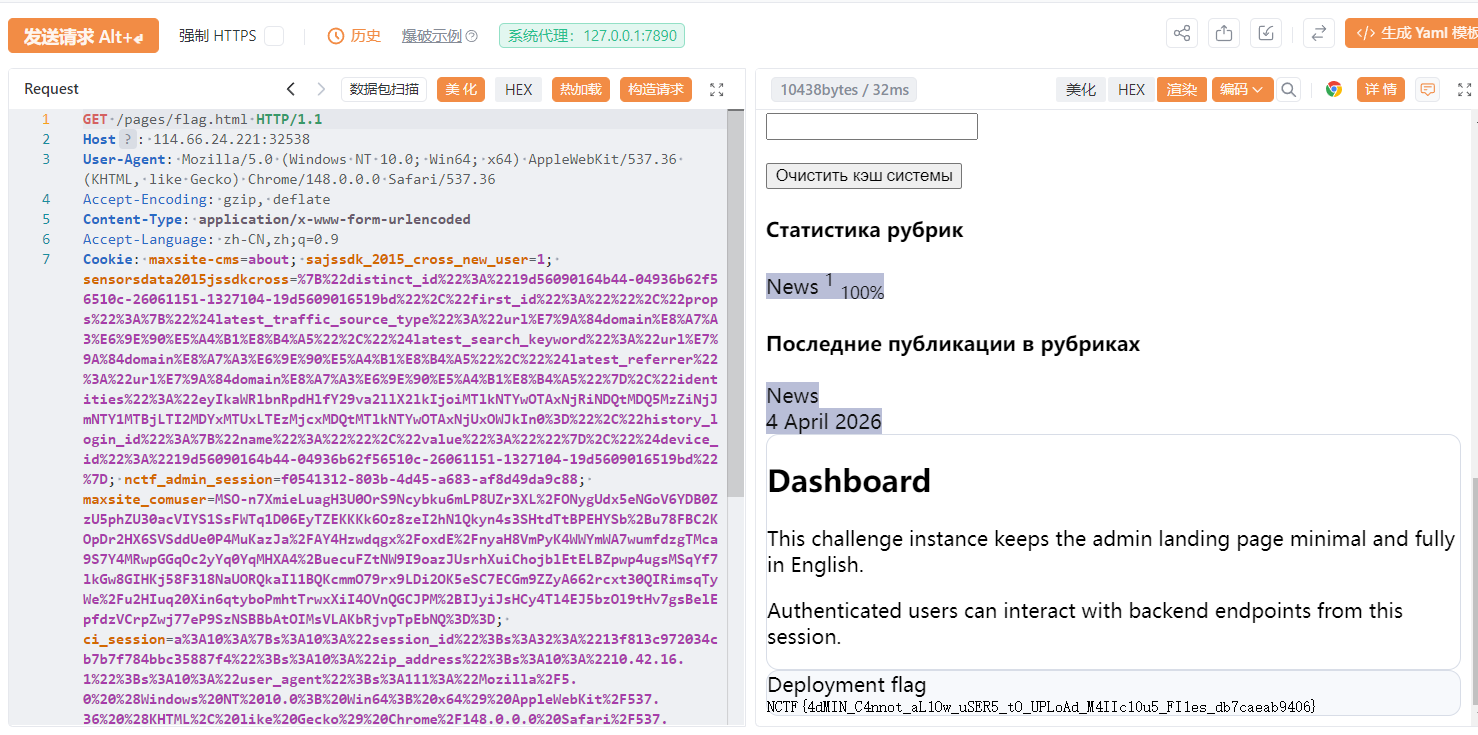Expand the Request panel to fullscreen

click(716, 90)
